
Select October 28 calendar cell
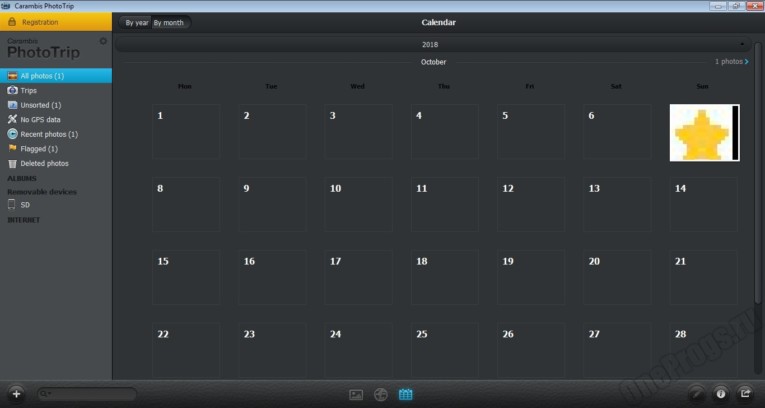tap(703, 350)
